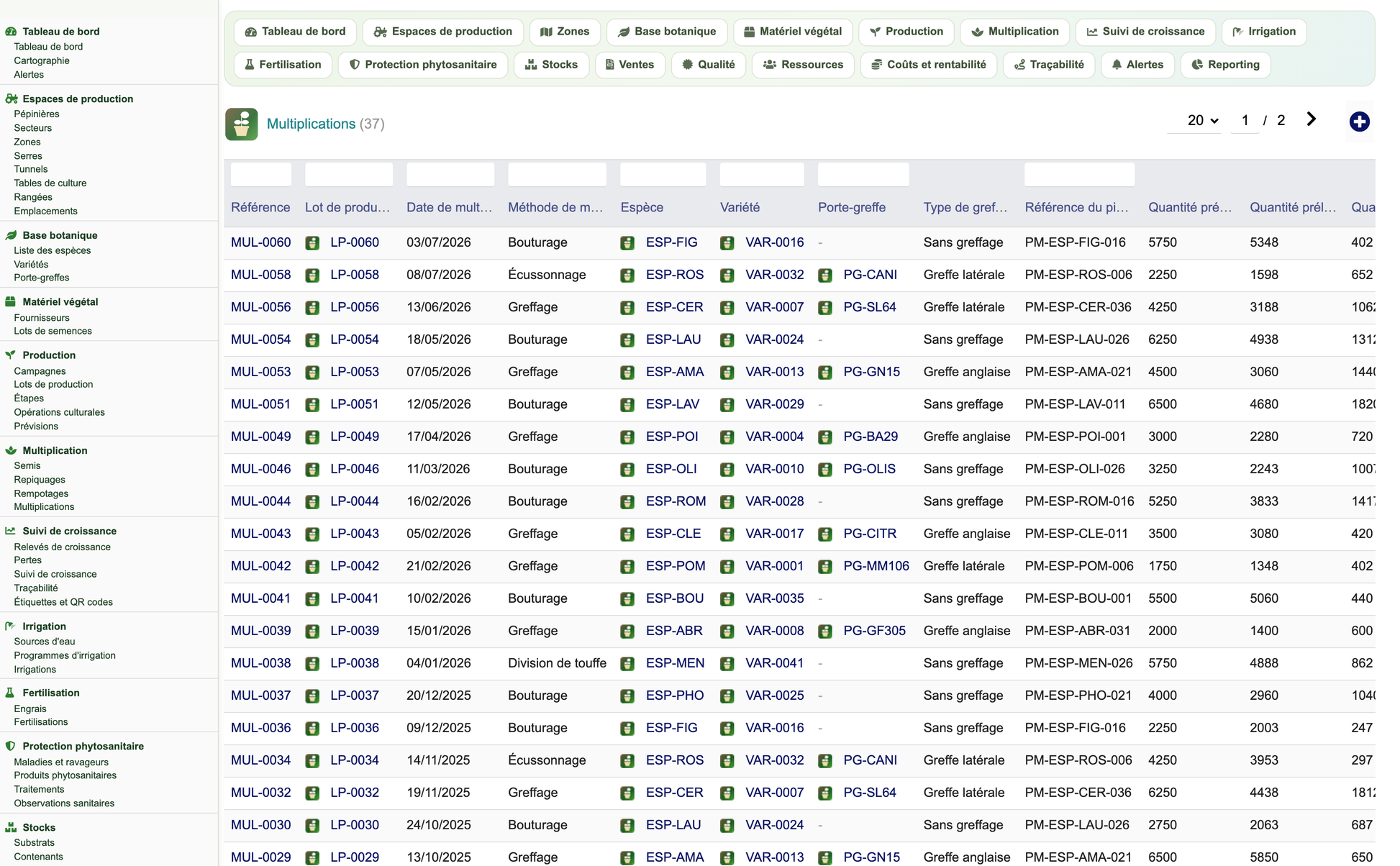Open the Stocks tab in top navigation
Viewport: 1400px width, 866px height.
click(551, 65)
